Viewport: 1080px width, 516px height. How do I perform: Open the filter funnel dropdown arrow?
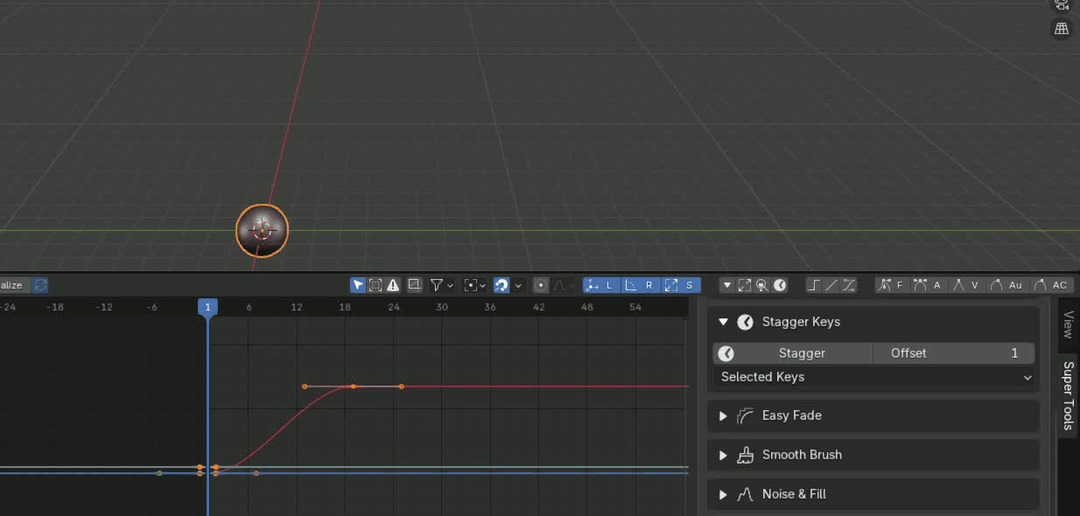point(450,285)
